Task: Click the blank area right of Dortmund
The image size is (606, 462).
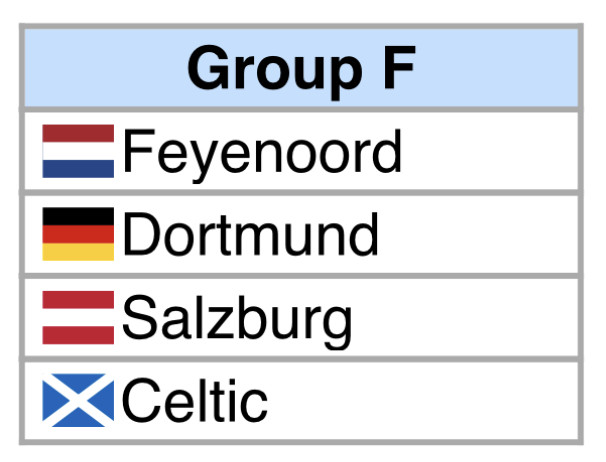Action: click(480, 235)
